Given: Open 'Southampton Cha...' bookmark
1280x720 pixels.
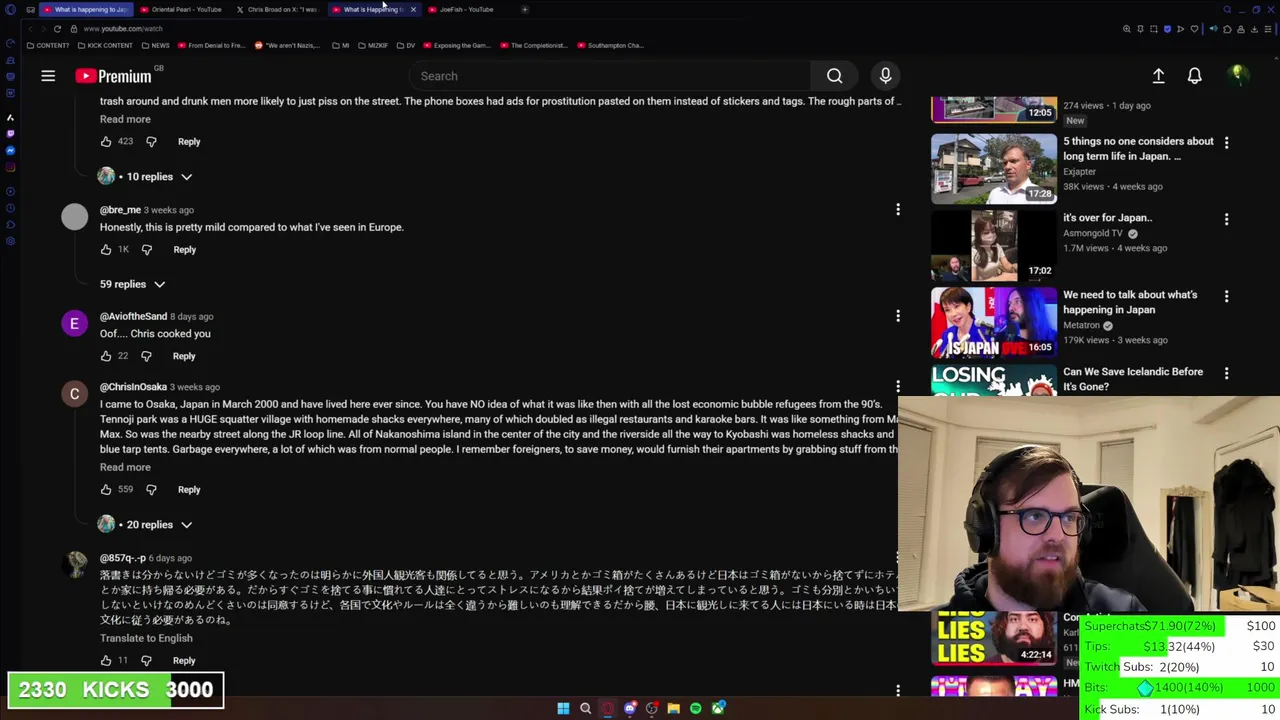Looking at the screenshot, I should pyautogui.click(x=611, y=45).
